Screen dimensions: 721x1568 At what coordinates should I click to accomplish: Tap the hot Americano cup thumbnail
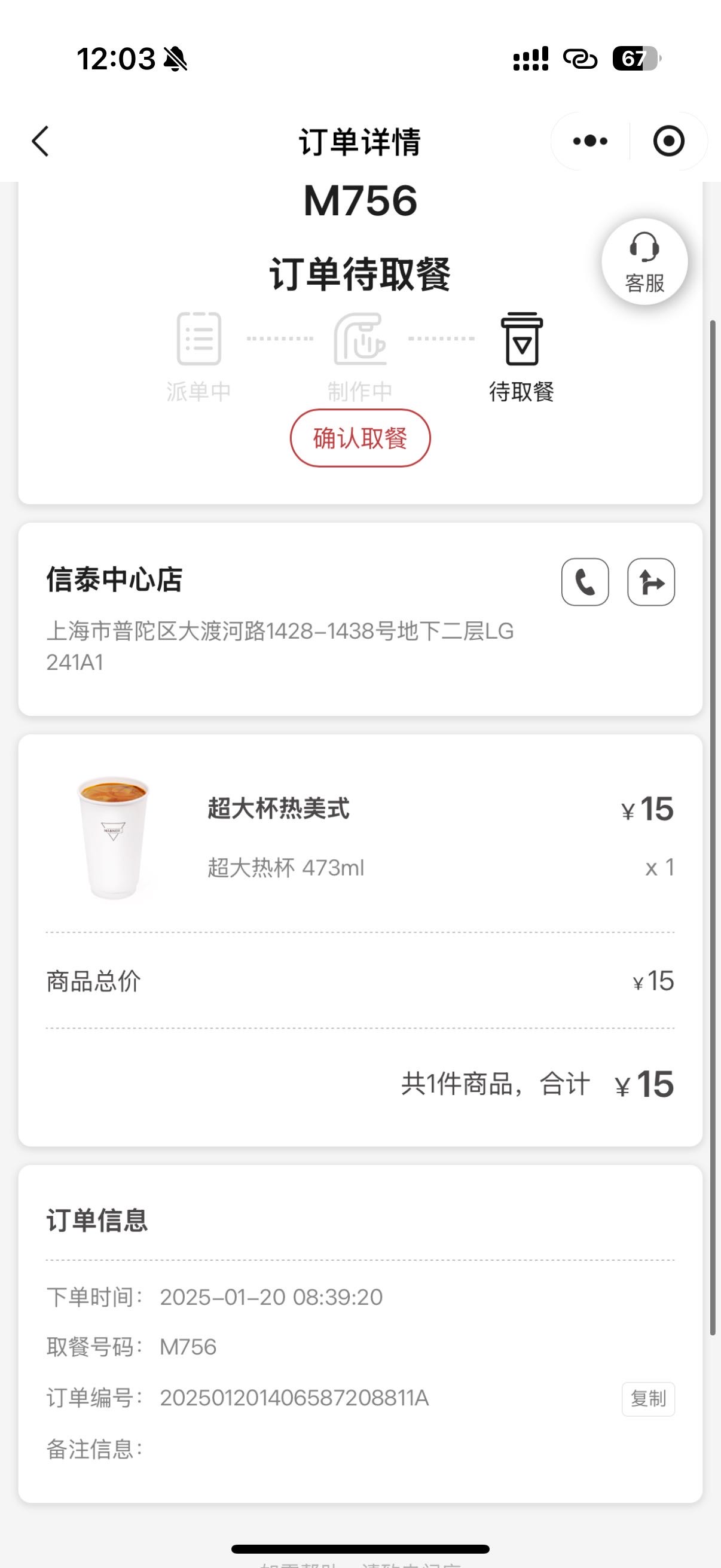[113, 838]
